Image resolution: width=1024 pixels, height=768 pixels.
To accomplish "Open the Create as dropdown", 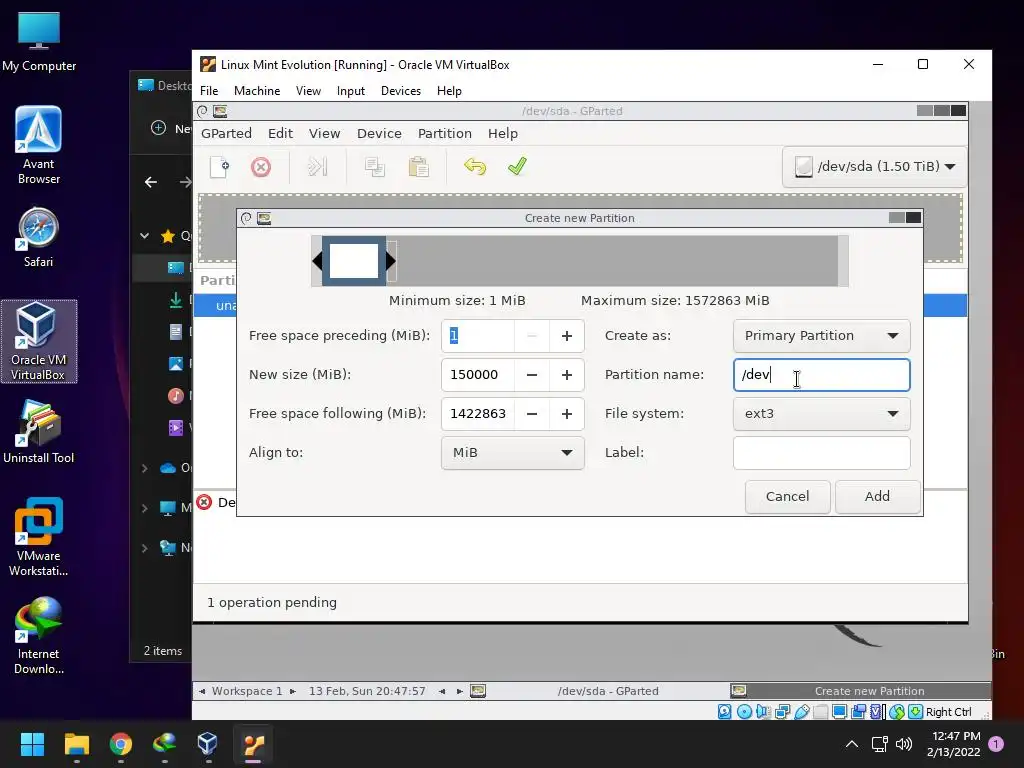I will (x=822, y=336).
